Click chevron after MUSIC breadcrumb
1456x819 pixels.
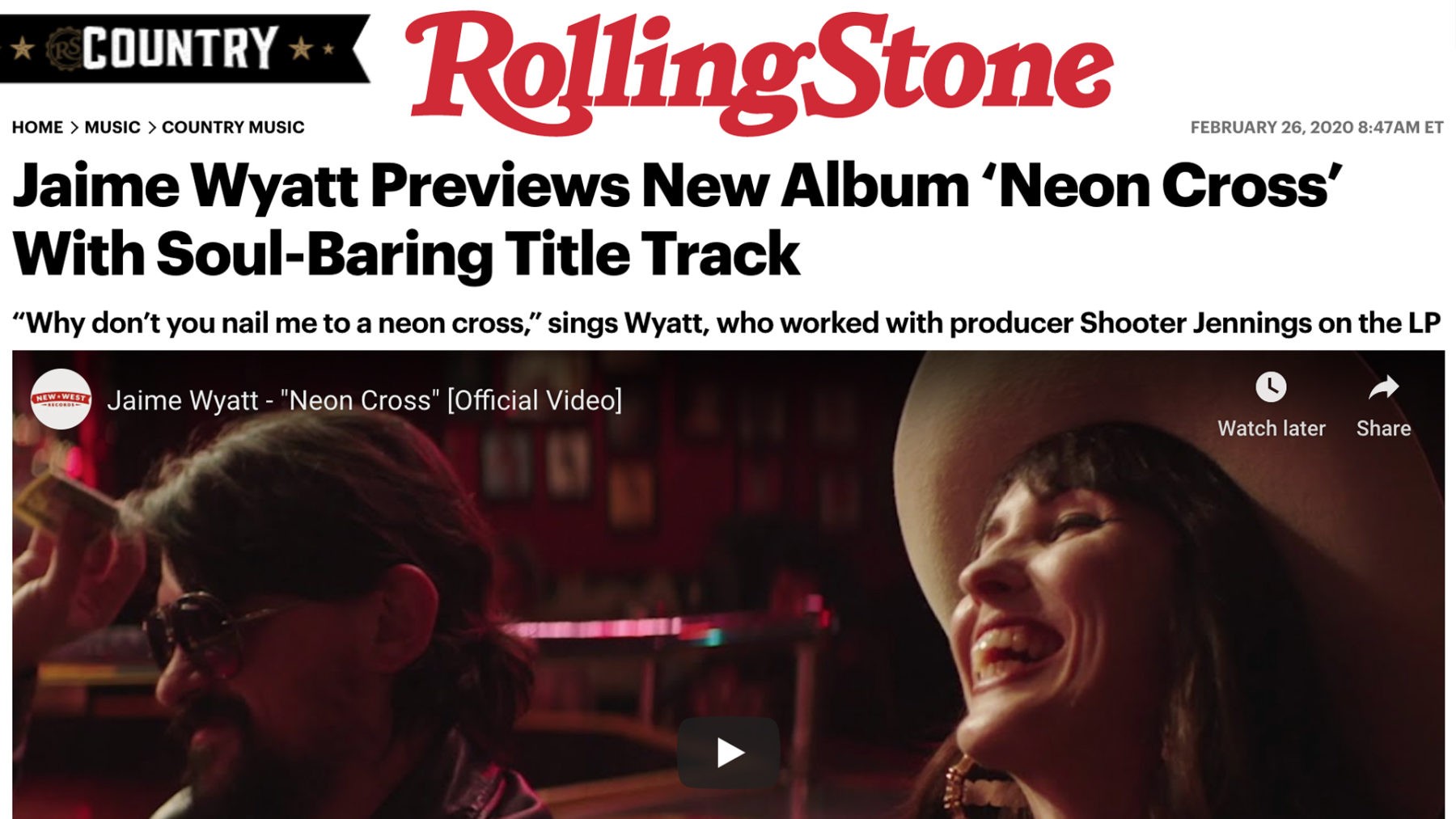click(151, 128)
